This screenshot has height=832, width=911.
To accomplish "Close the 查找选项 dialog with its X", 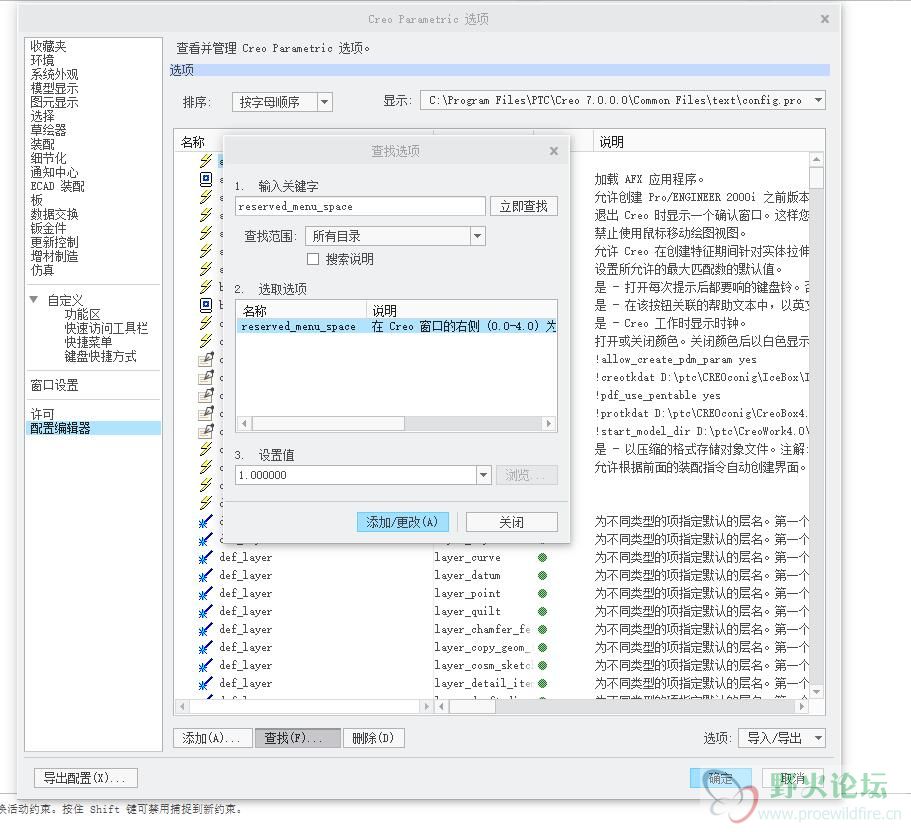I will tap(554, 151).
